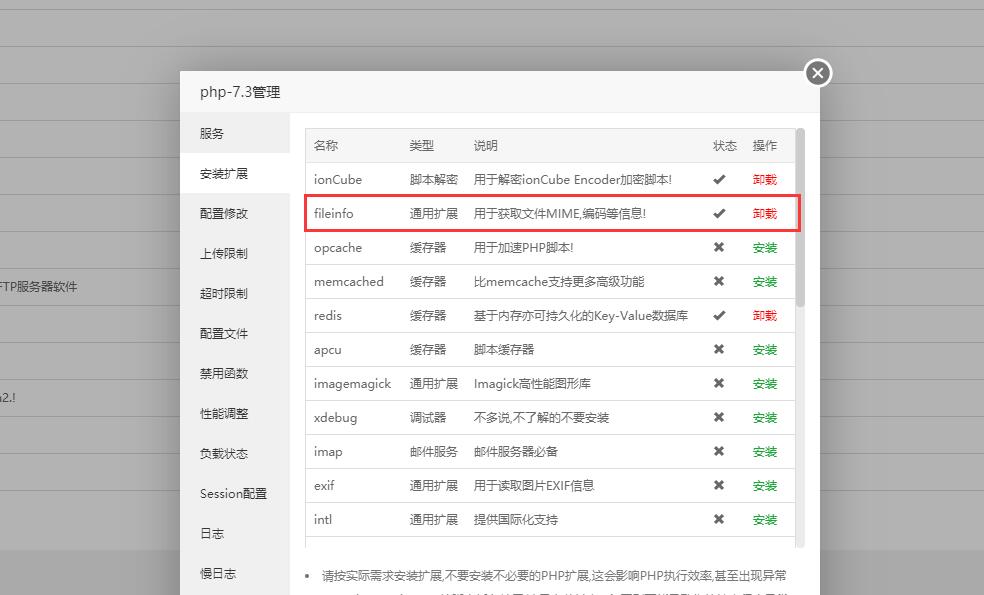984x595 pixels.
Task: Install the apcu extension
Action: pyautogui.click(x=764, y=350)
